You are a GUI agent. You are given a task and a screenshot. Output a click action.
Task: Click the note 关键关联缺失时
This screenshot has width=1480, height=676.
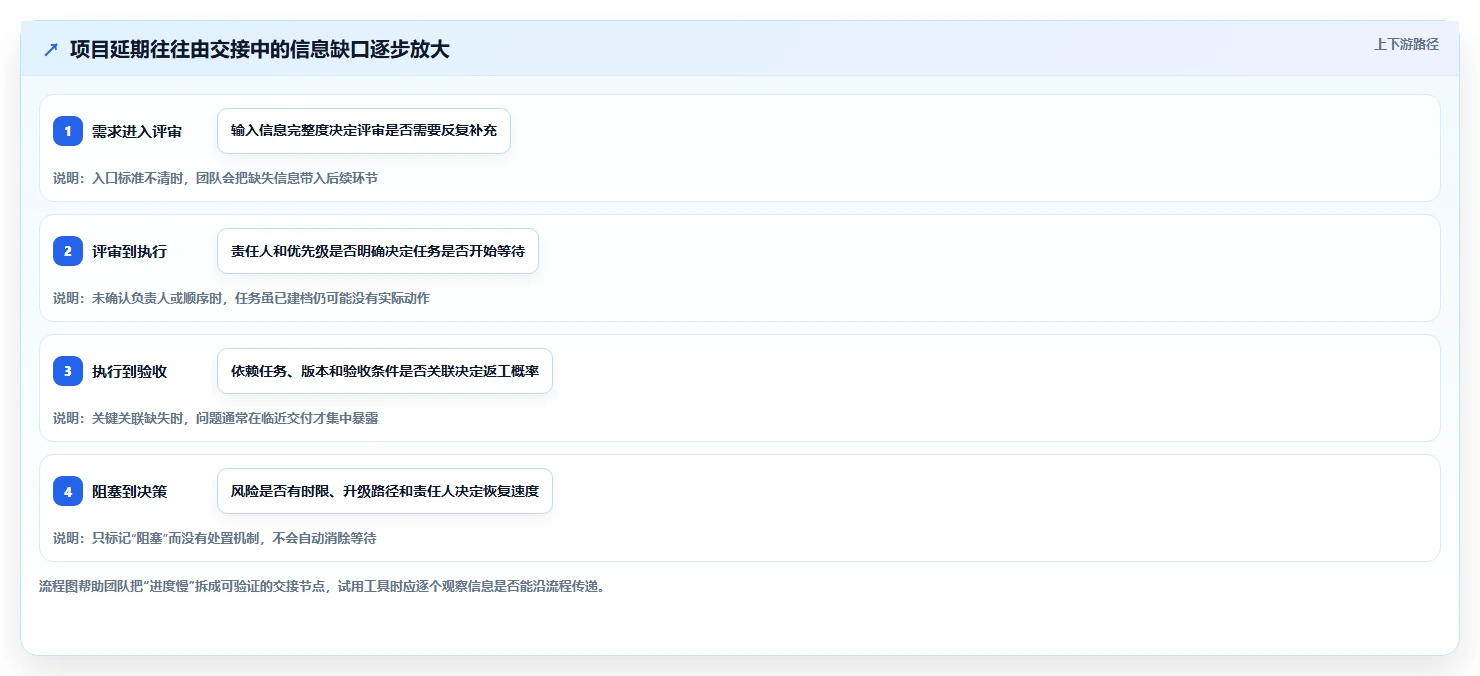click(x=215, y=418)
